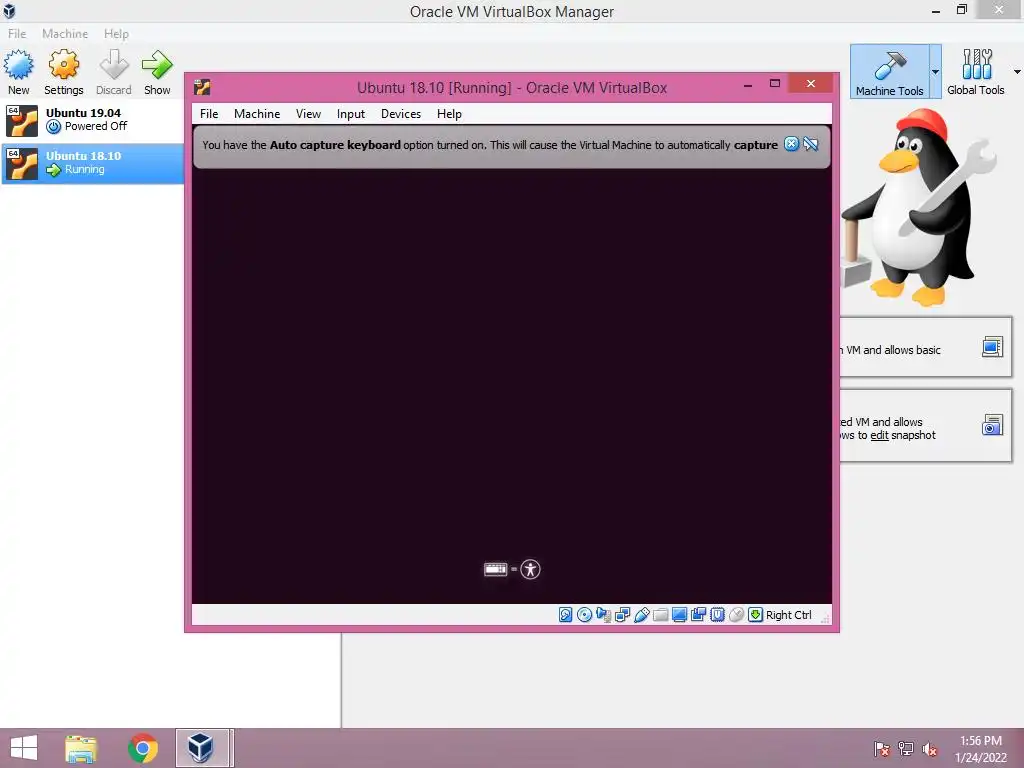
Task: Minimize the Ubuntu 18.10 VM window
Action: 748,84
